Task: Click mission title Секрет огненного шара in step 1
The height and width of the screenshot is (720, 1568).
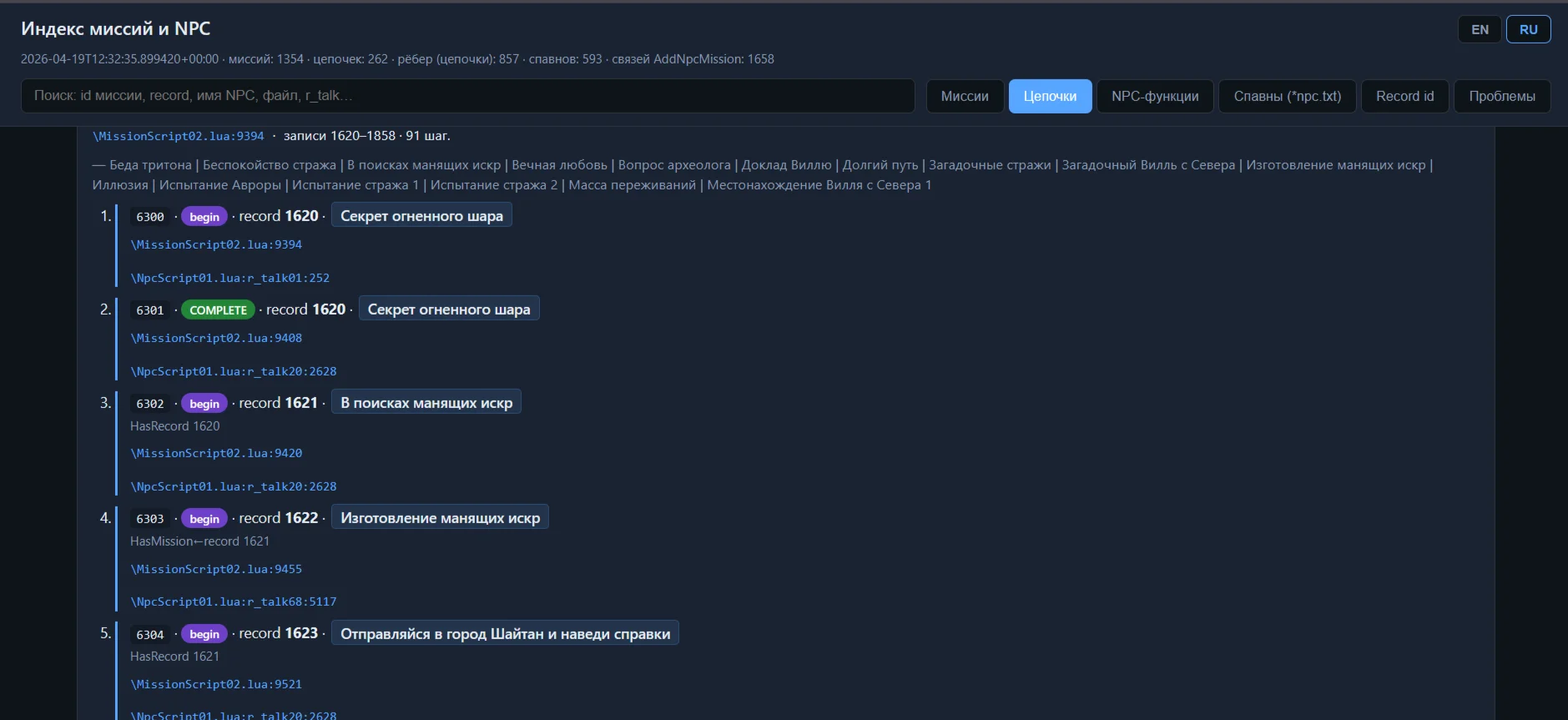Action: click(x=421, y=216)
